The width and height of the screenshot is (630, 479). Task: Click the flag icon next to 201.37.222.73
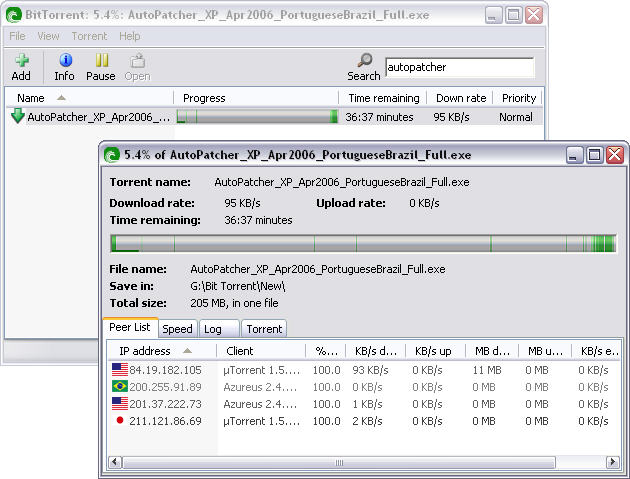120,403
